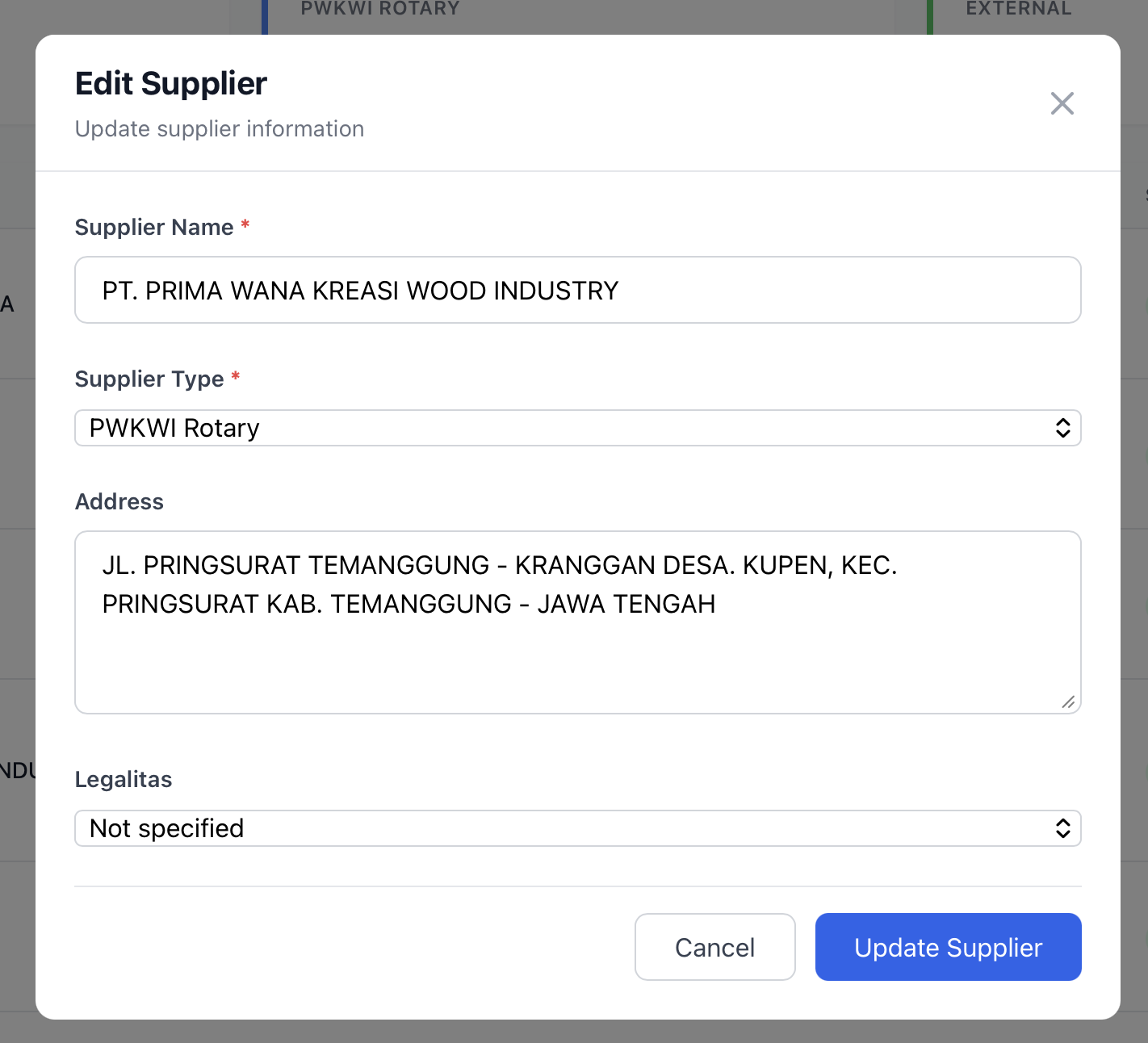Click the Edit Supplier heading
Screen dimensions: 1148x1043
pyautogui.click(x=171, y=84)
